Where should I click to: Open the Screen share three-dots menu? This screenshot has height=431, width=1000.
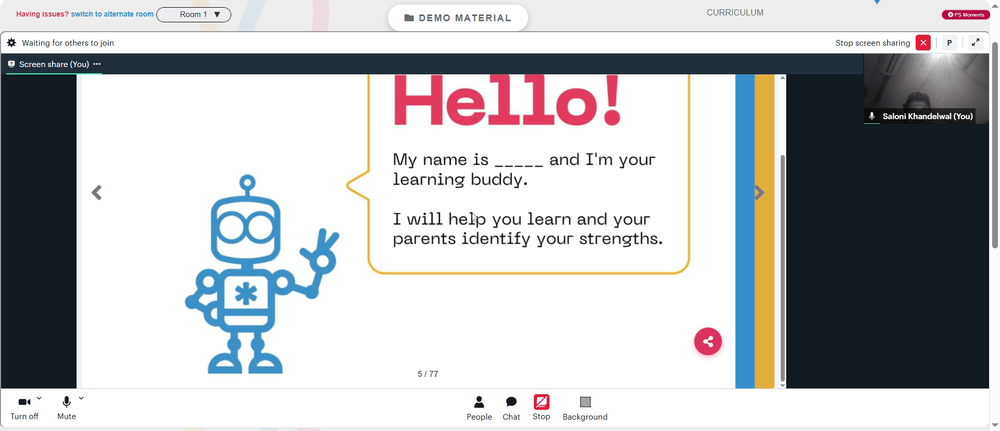click(97, 64)
